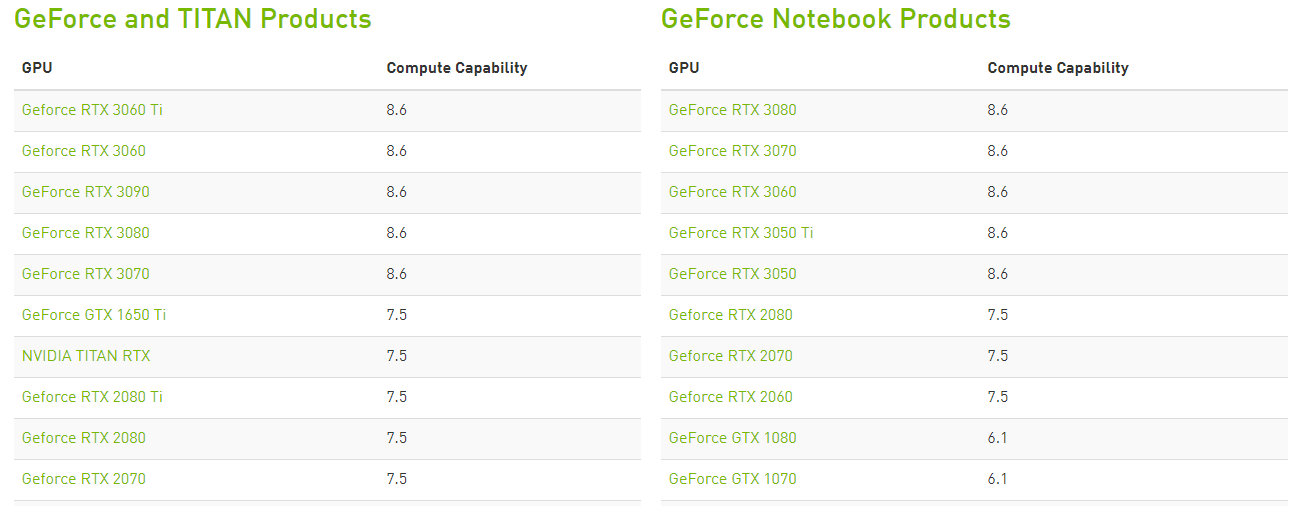Image resolution: width=1294 pixels, height=506 pixels.
Task: Select the 8.6 value for GeForce RTX 3090
Action: tap(397, 192)
